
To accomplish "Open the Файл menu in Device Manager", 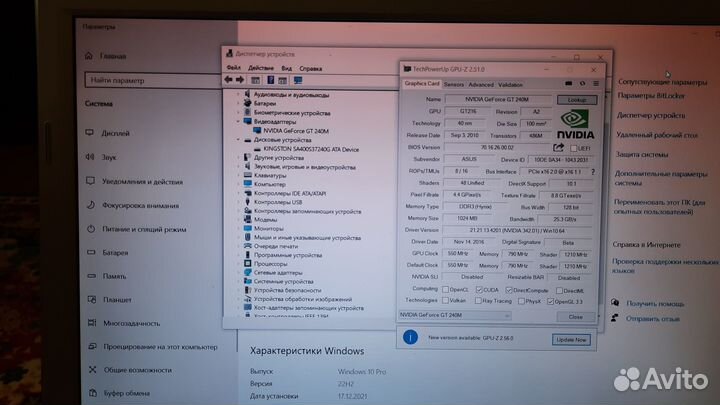I will coord(233,68).
